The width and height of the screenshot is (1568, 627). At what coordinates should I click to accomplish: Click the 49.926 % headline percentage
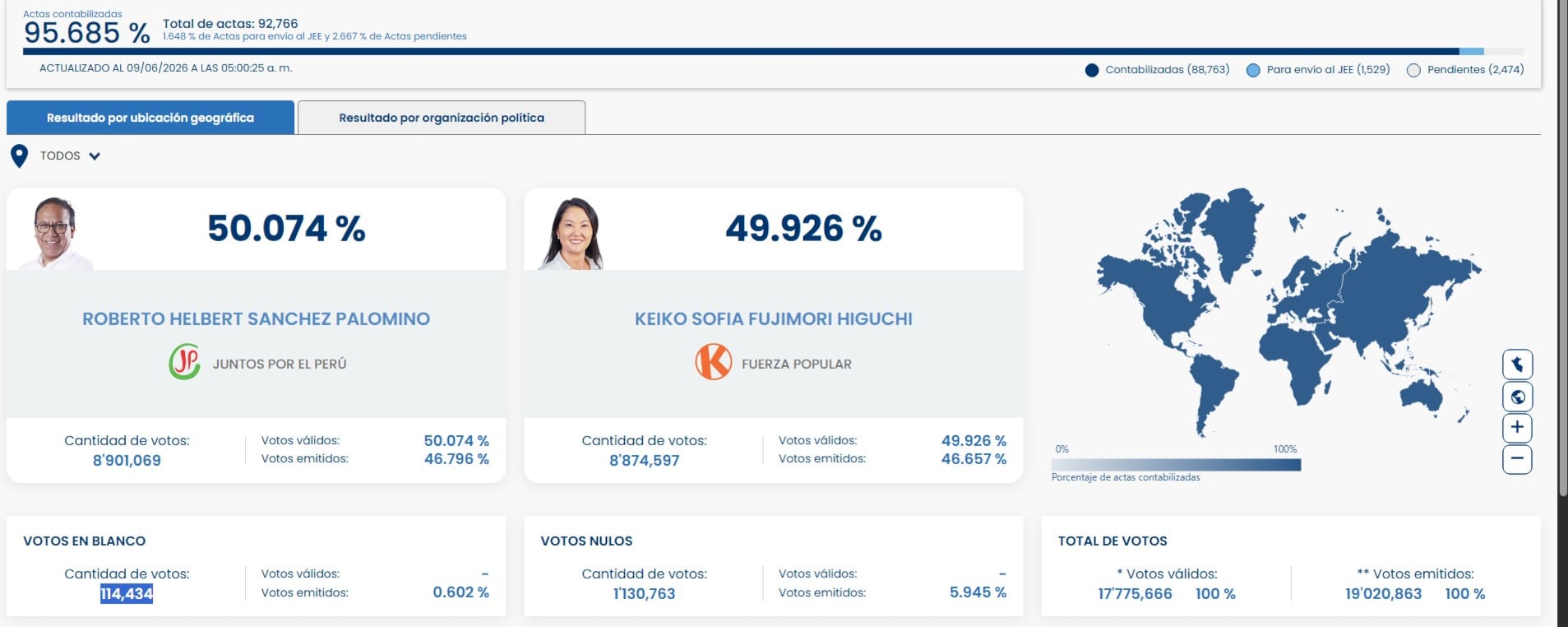pyautogui.click(x=803, y=229)
